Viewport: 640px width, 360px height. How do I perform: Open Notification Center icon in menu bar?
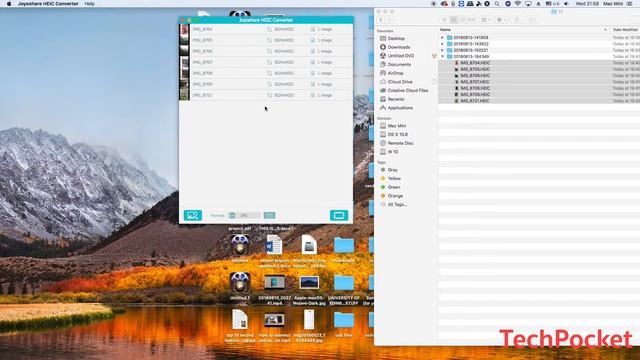point(629,4)
